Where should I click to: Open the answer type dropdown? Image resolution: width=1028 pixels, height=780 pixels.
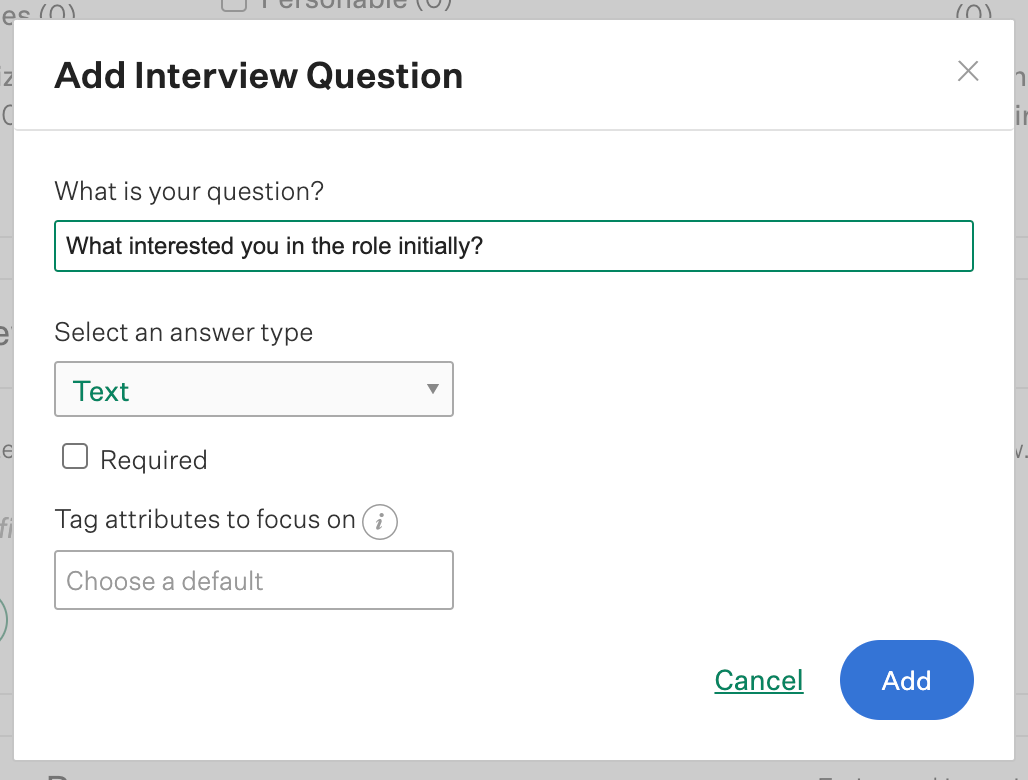point(253,390)
